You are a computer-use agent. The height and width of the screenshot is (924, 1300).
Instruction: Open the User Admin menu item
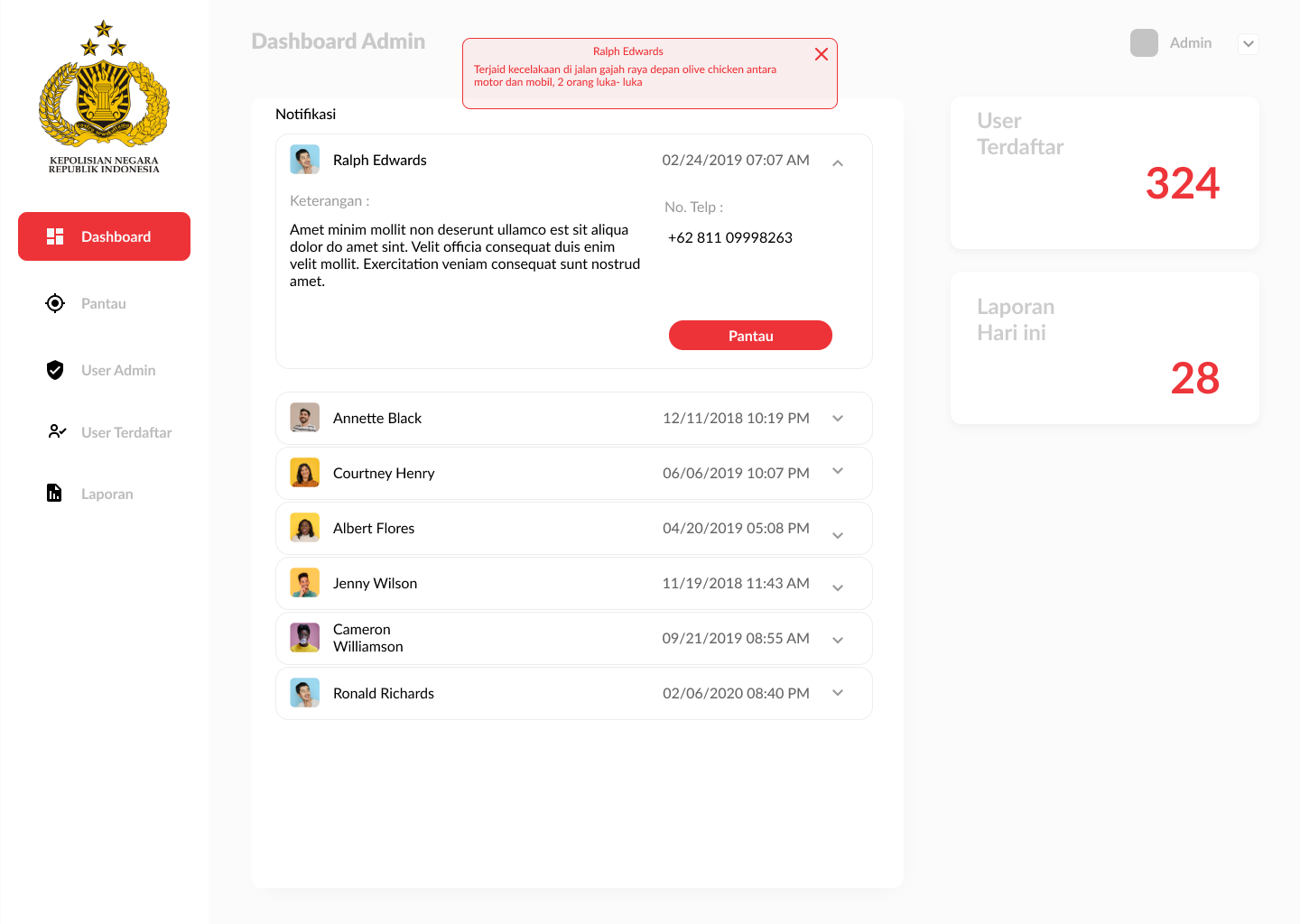point(118,370)
